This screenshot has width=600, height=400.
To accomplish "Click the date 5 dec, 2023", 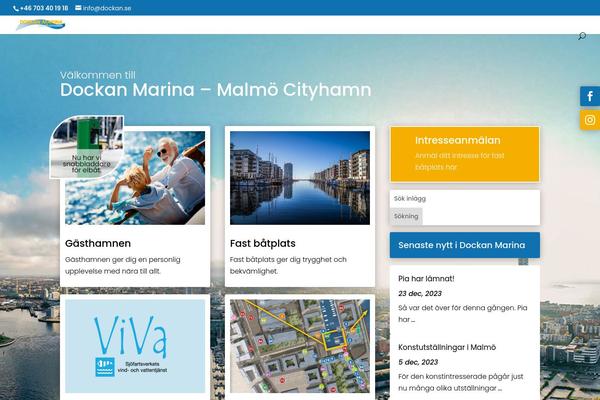I will [x=418, y=362].
